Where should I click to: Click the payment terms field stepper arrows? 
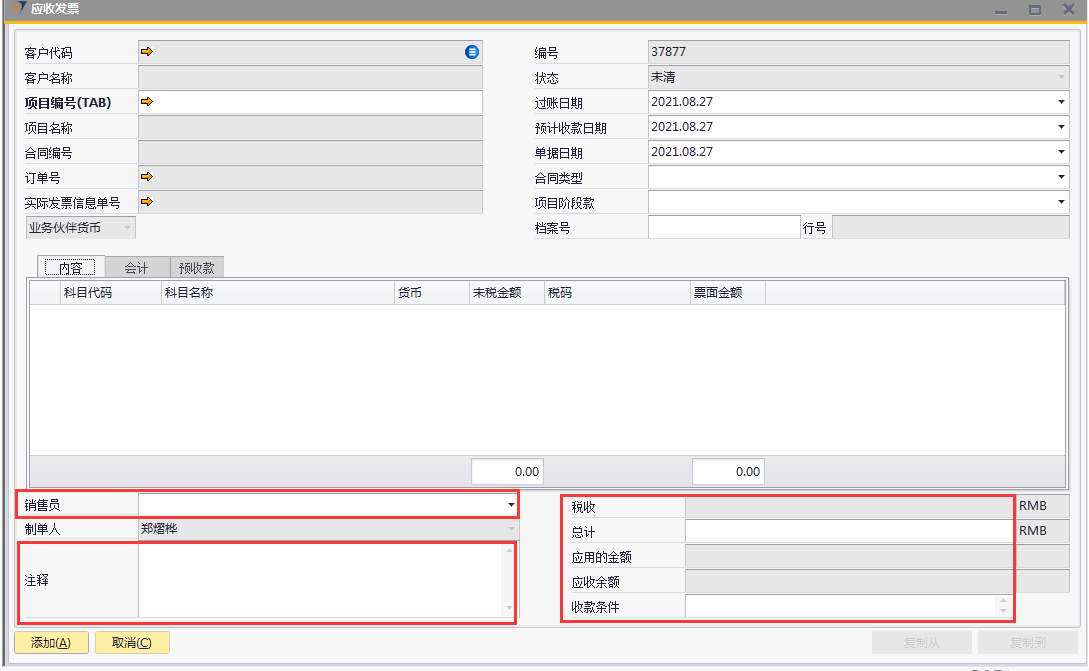(x=1003, y=606)
